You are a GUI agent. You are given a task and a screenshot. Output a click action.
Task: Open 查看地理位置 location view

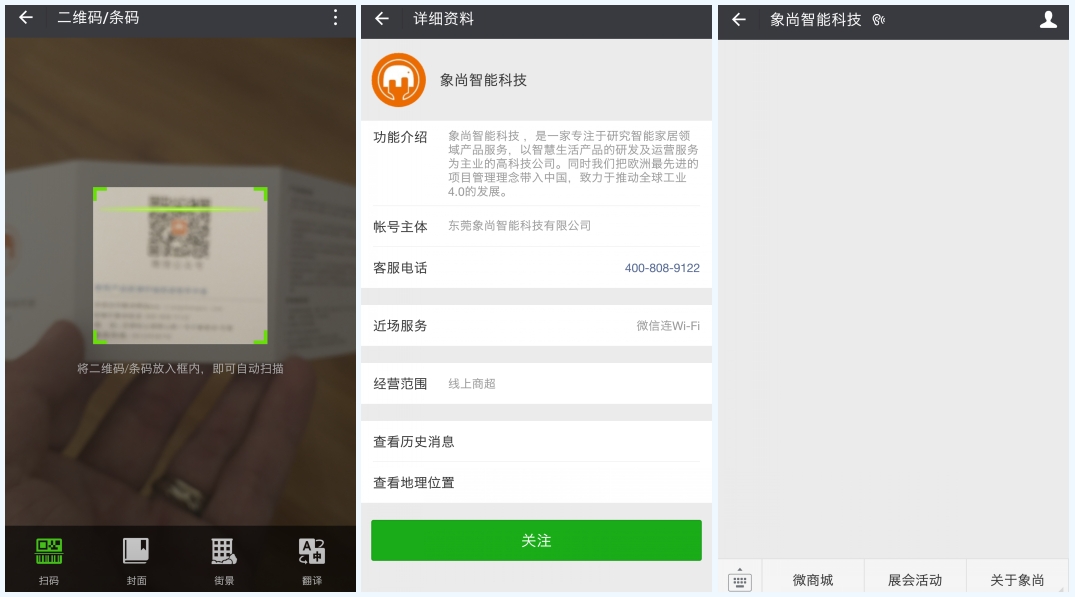point(536,483)
